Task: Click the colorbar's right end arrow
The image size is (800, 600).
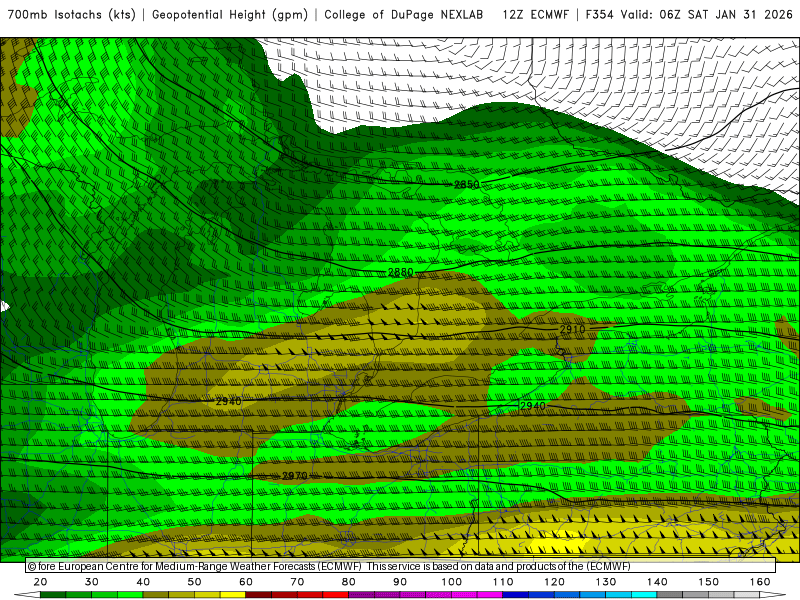Action: click(x=772, y=595)
